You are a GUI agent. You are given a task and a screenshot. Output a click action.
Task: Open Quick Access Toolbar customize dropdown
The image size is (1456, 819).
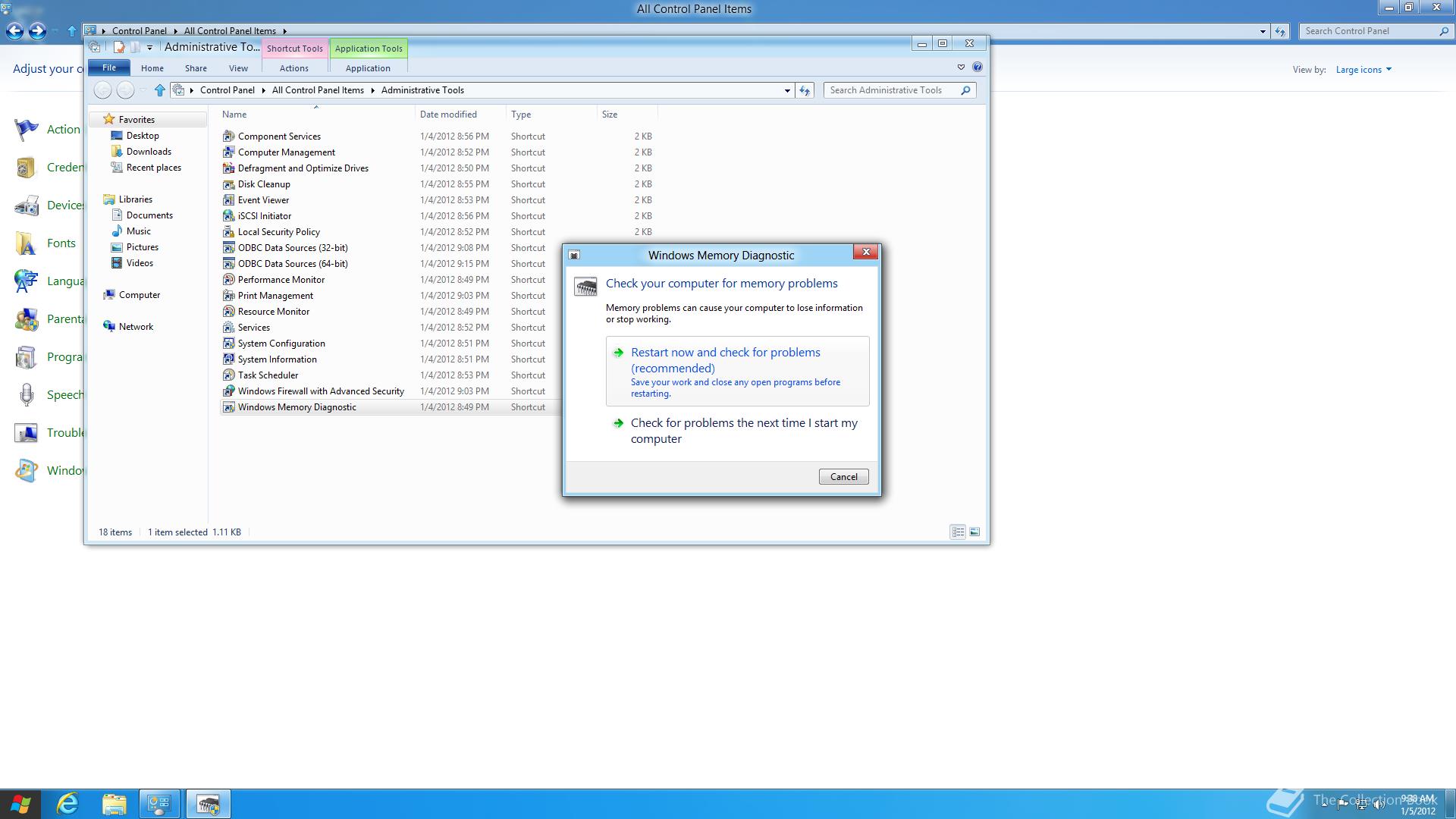click(149, 47)
